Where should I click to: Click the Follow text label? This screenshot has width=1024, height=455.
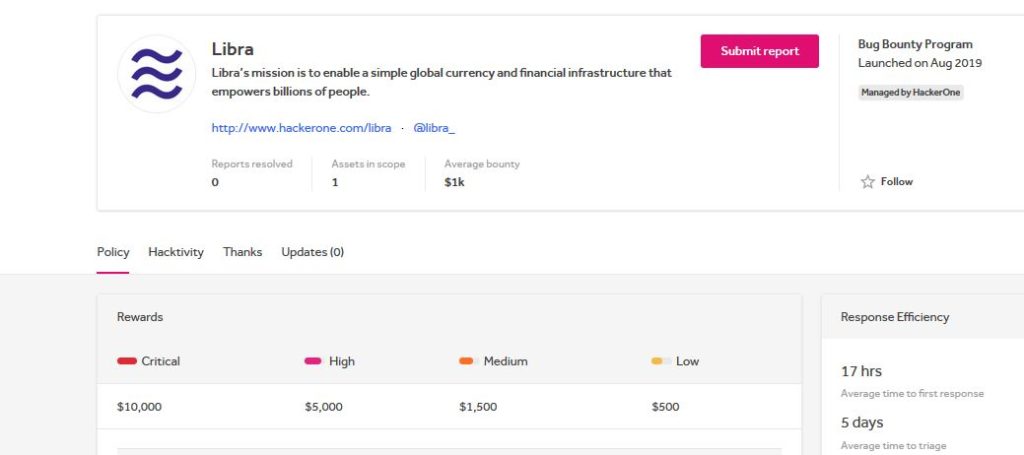click(897, 181)
